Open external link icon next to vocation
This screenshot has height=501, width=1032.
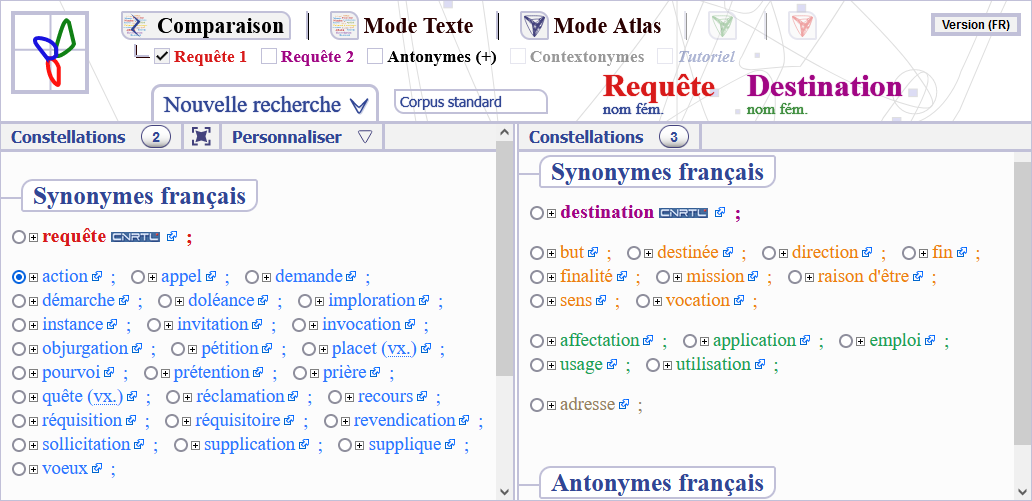pyautogui.click(x=739, y=301)
